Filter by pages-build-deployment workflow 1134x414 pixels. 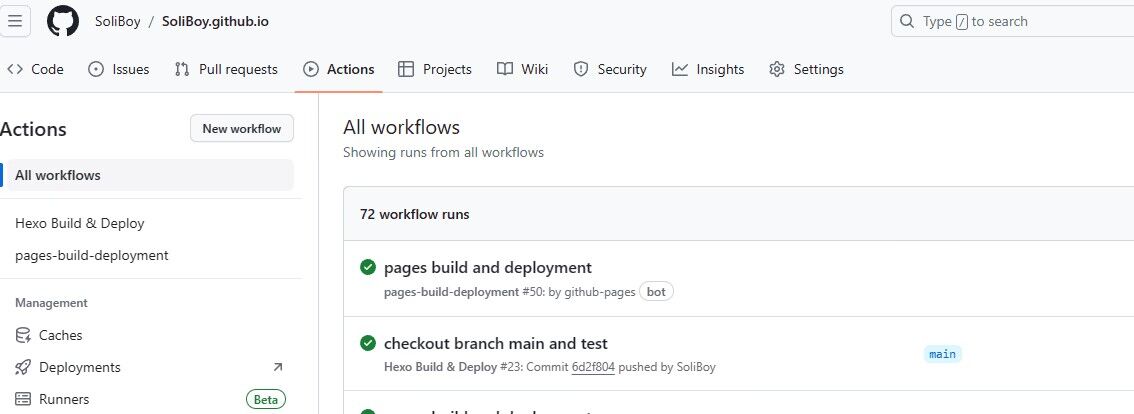pyautogui.click(x=92, y=255)
